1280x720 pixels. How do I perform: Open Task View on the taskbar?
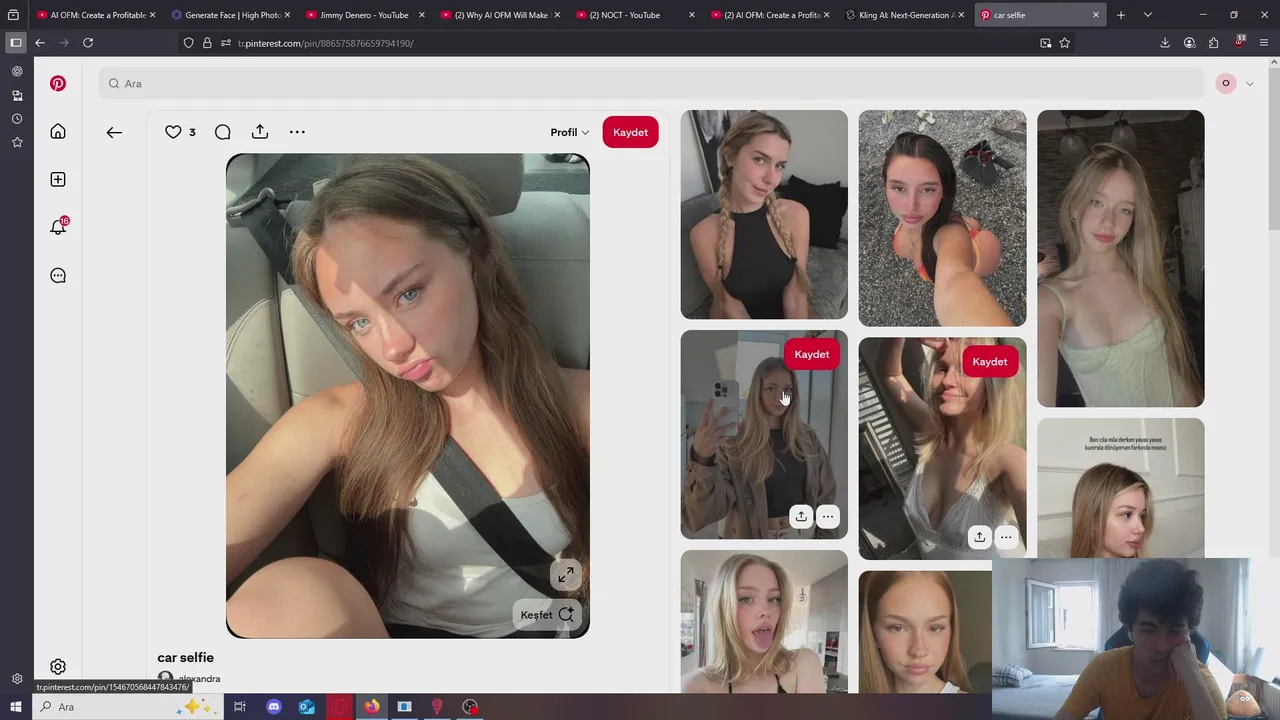(240, 707)
